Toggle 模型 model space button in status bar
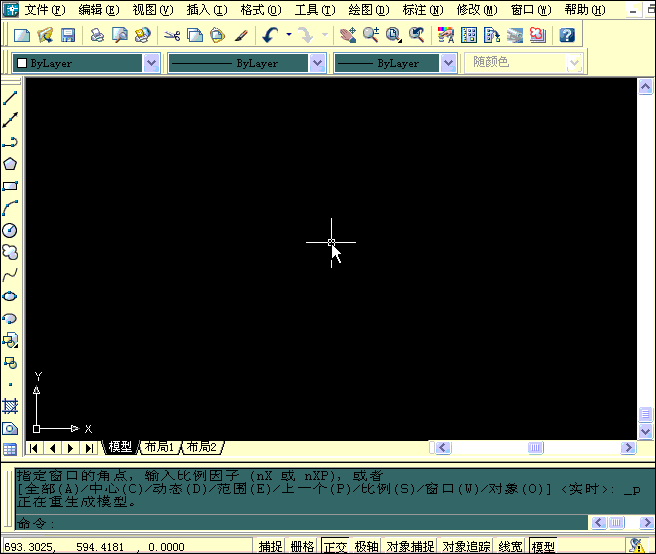Screen dimensions: 656x554 (543, 546)
